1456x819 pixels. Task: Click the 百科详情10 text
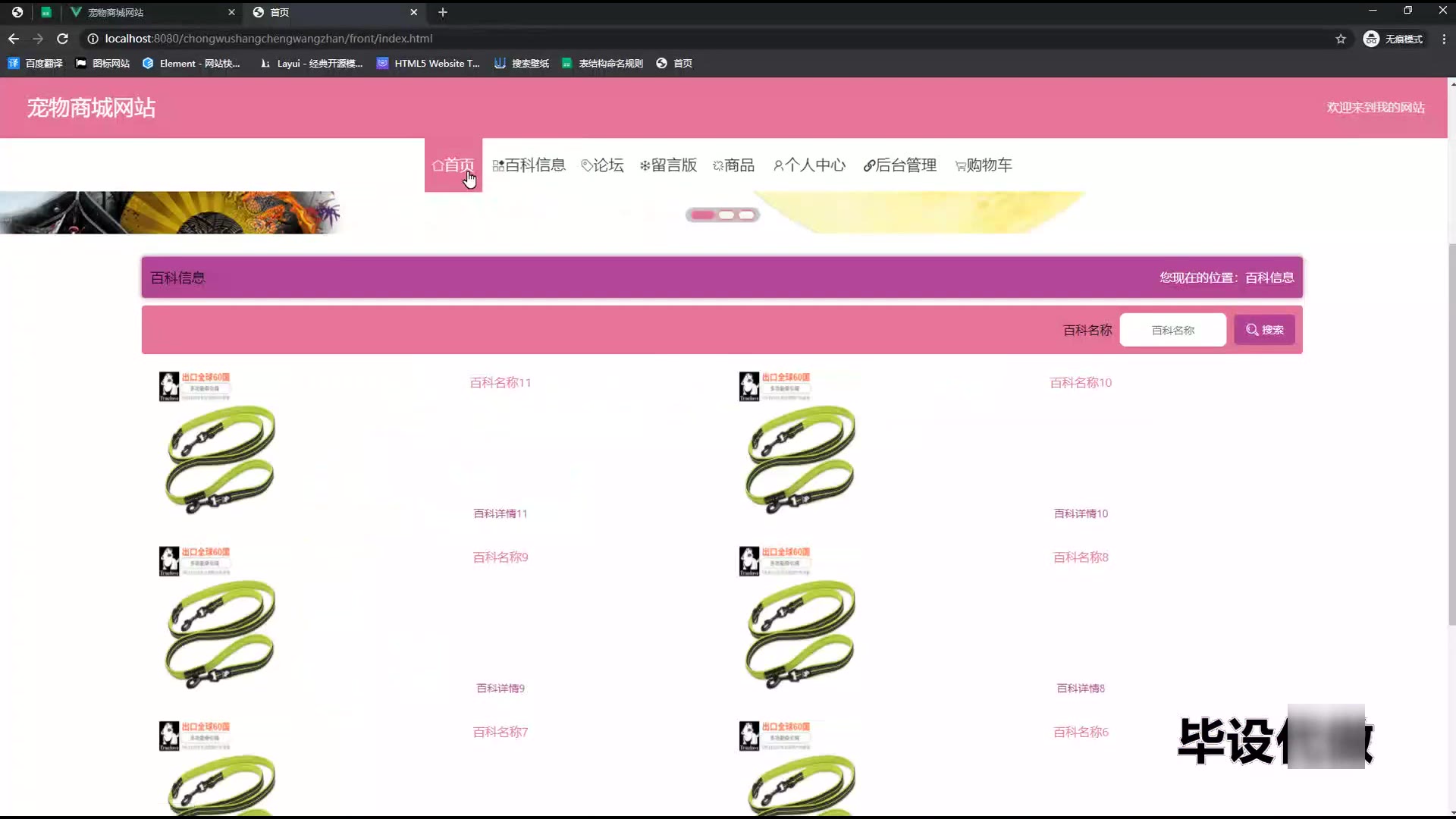pos(1081,513)
